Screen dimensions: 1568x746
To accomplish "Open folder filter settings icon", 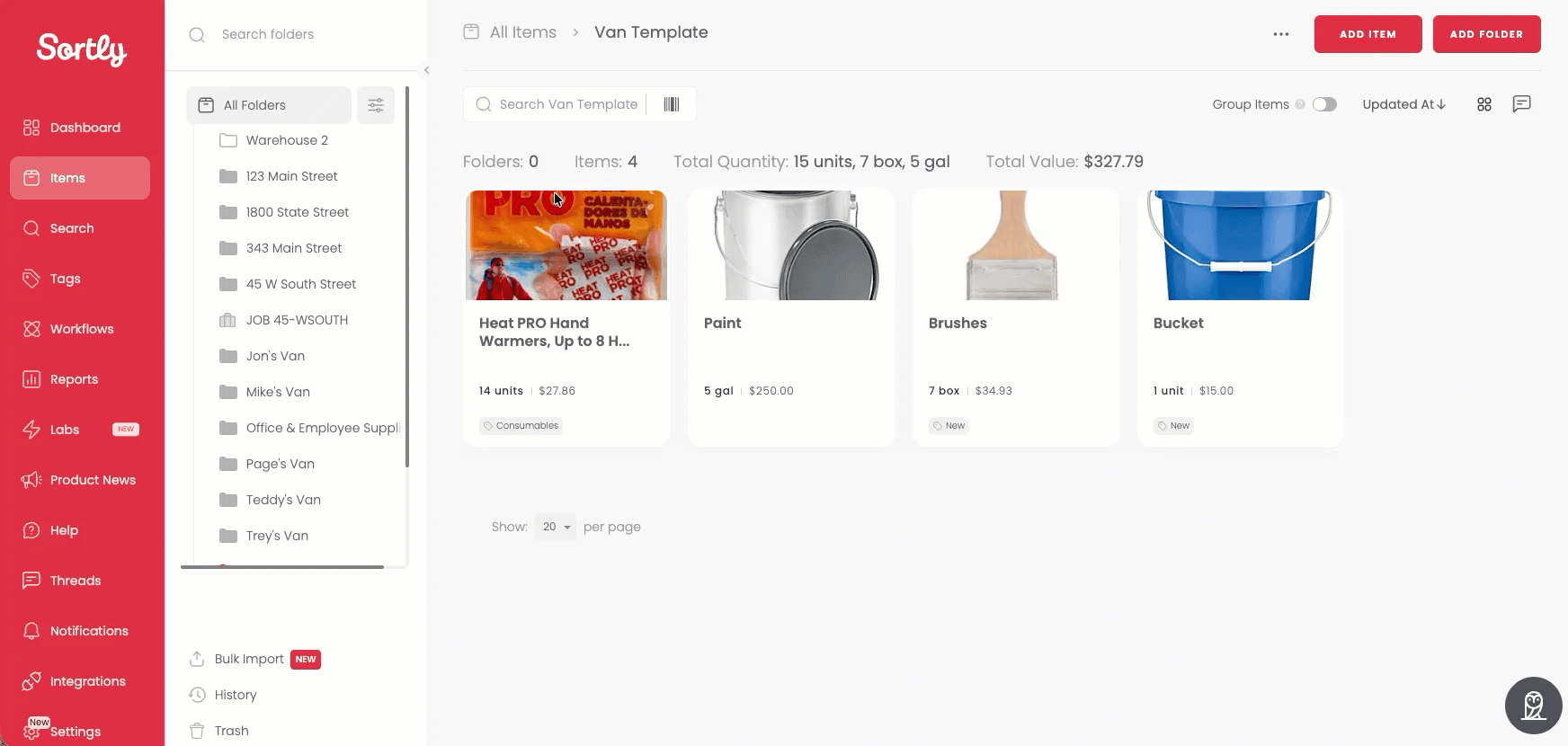I will [376, 105].
